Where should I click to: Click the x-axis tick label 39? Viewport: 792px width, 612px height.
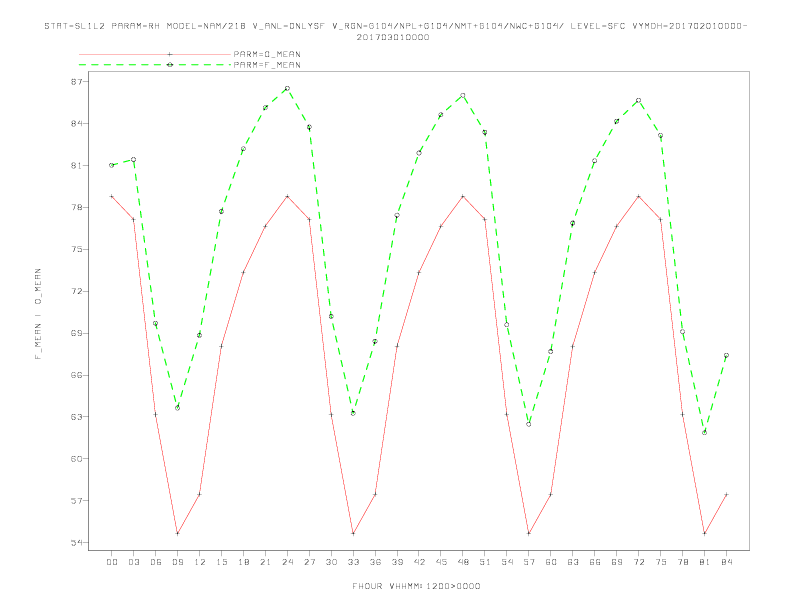click(397, 562)
